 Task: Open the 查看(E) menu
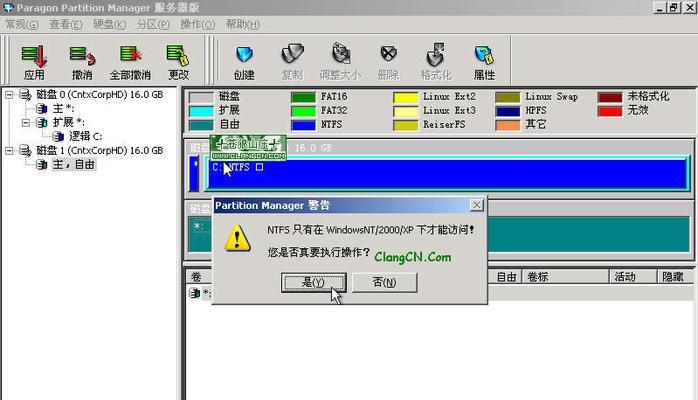[x=66, y=24]
